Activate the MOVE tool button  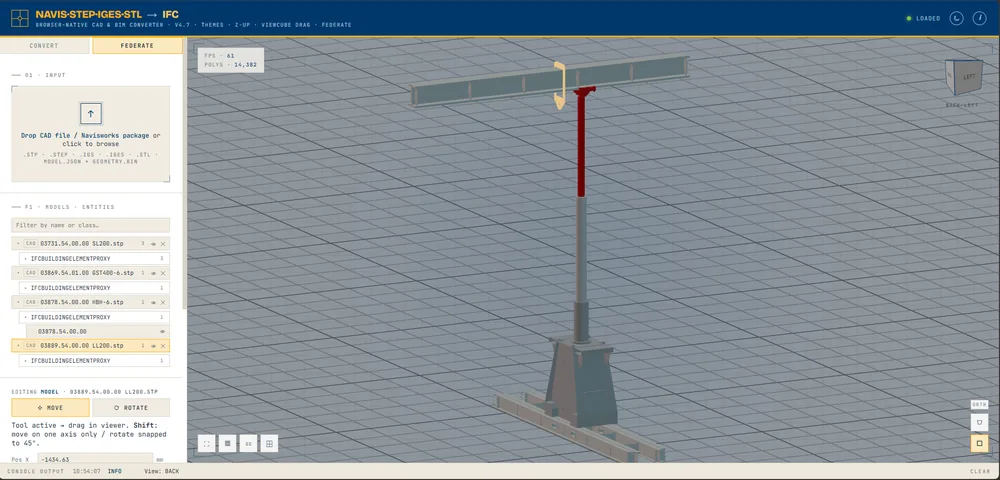(x=50, y=407)
